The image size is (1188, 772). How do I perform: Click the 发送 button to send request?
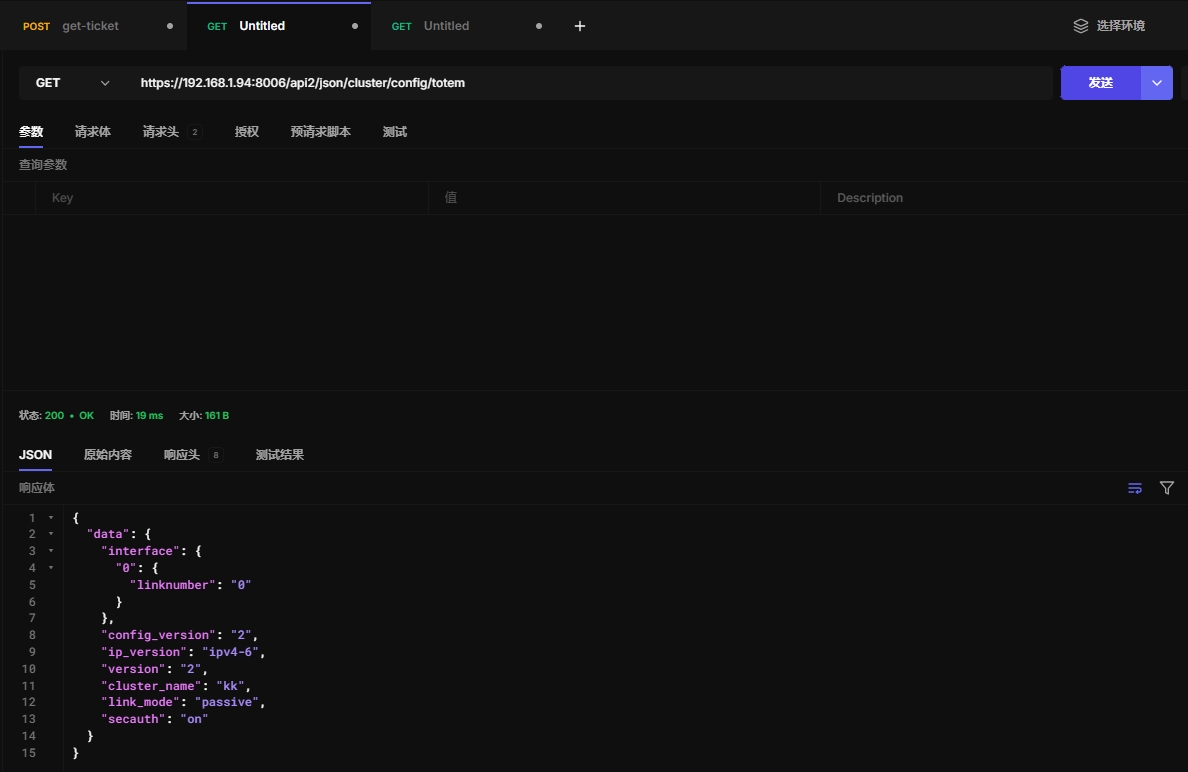click(x=1100, y=83)
